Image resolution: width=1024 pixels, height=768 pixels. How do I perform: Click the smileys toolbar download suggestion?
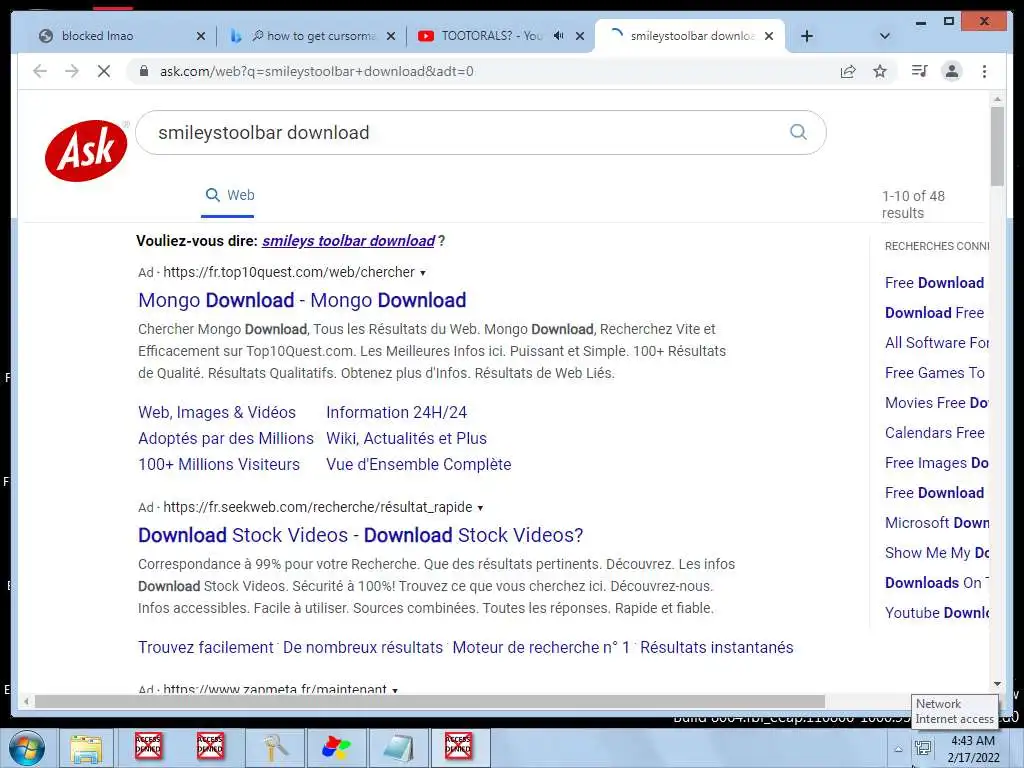(349, 241)
